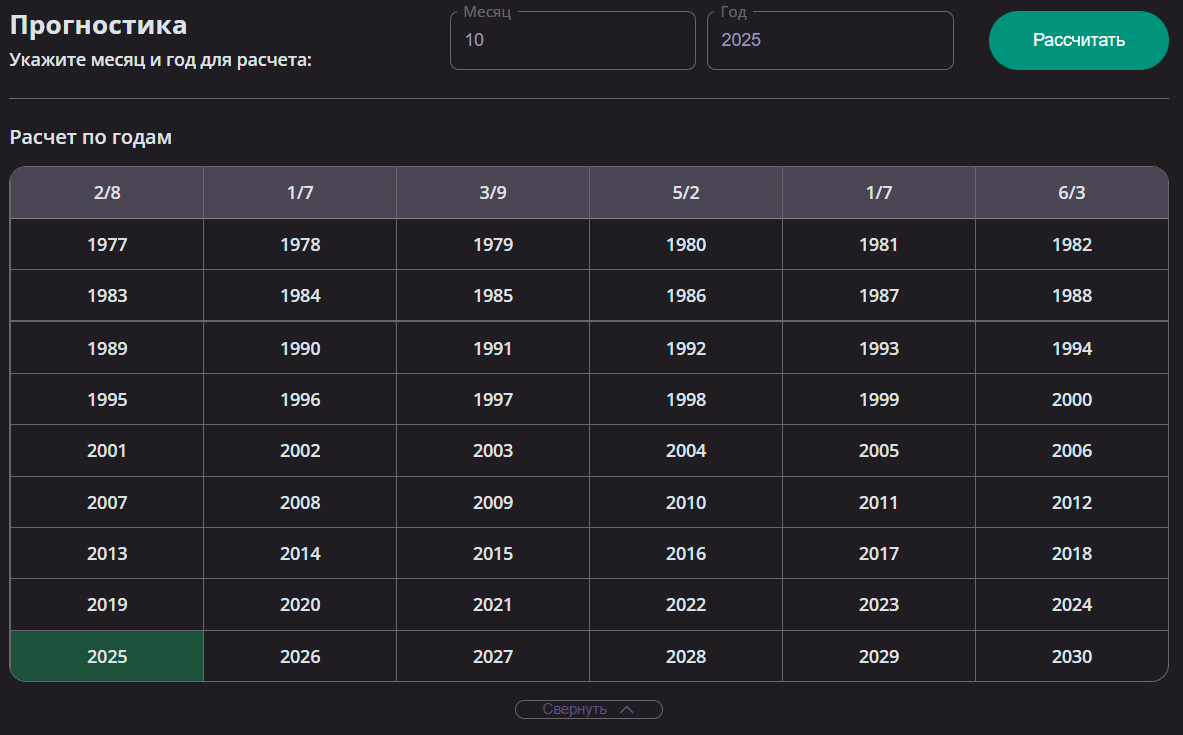Choose the 1986 cell

[686, 296]
